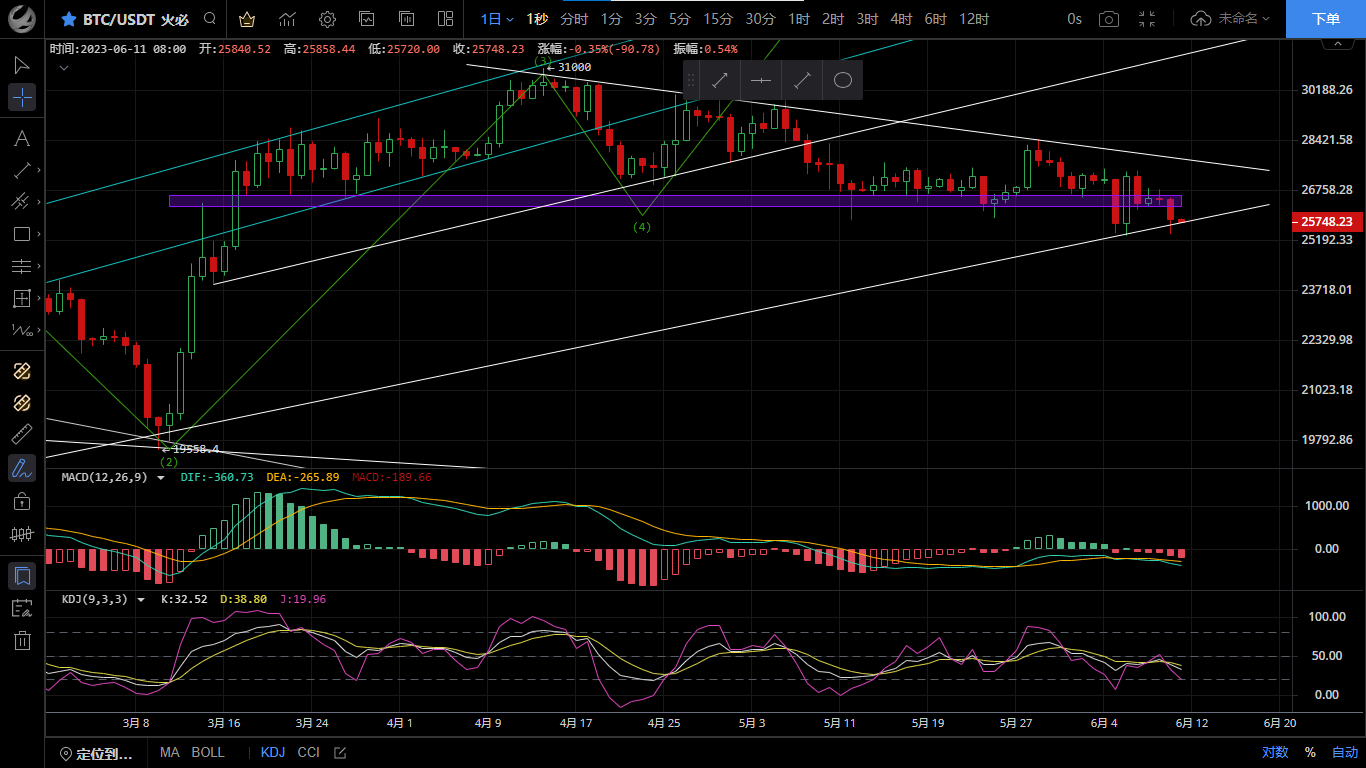Expand the 1日 timeframe dropdown
This screenshot has width=1366, height=768.
497,19
